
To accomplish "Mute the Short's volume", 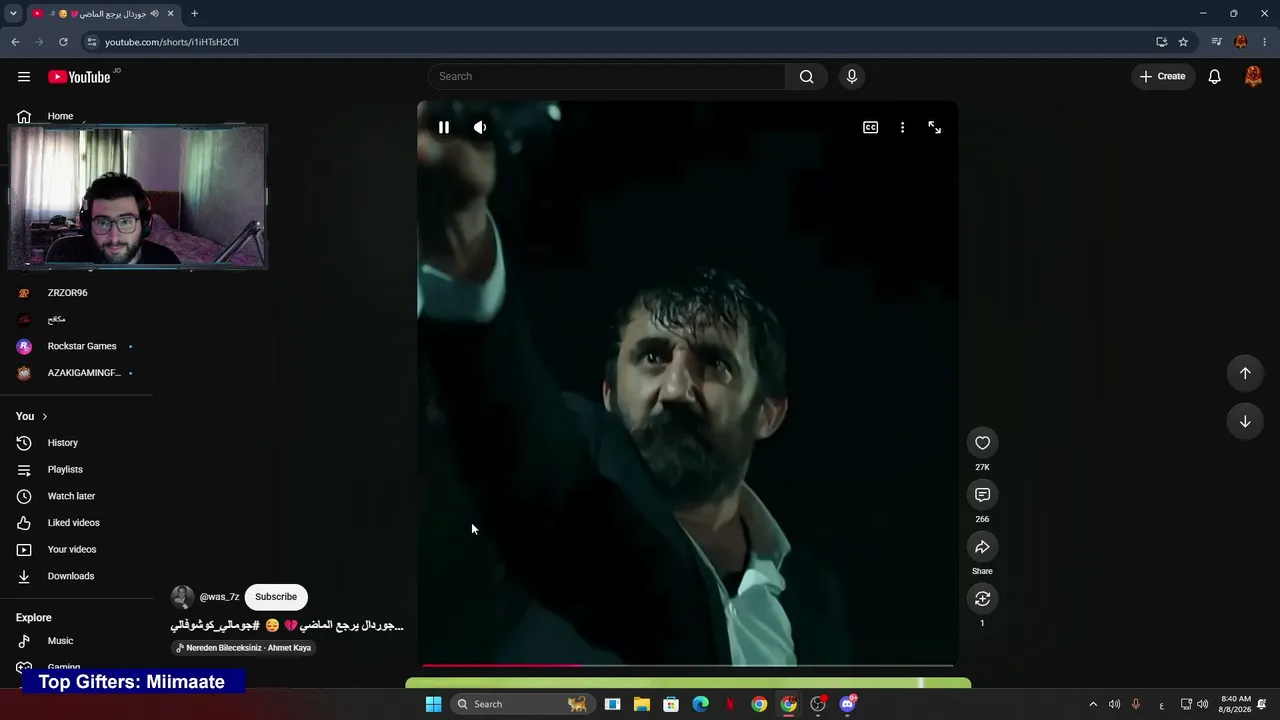I will click(x=480, y=127).
